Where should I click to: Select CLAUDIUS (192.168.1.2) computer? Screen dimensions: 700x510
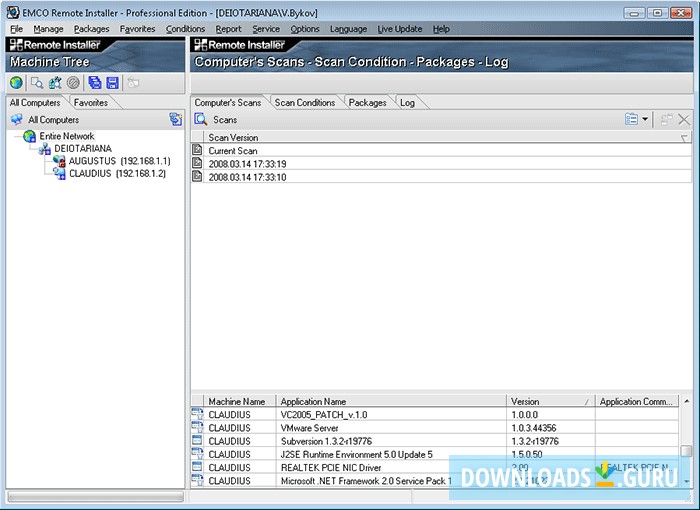click(x=117, y=174)
